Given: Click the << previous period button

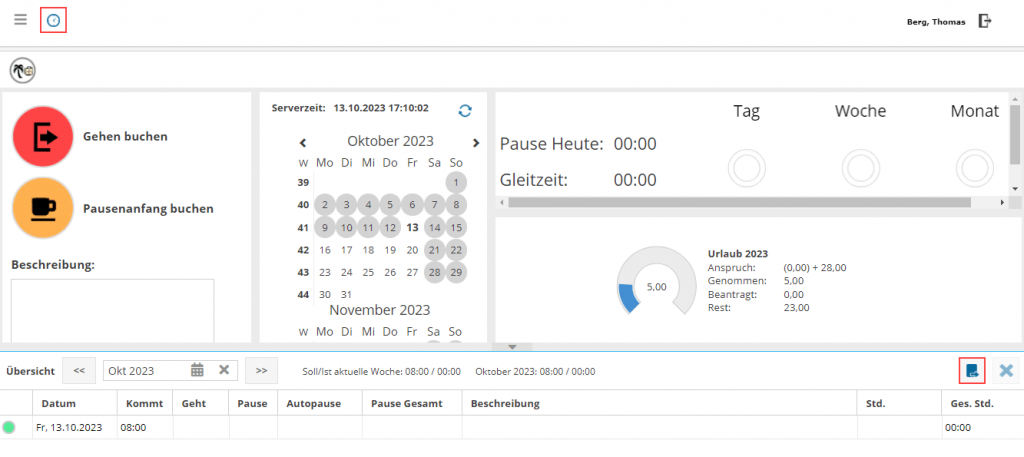Looking at the screenshot, I should pyautogui.click(x=79, y=371).
